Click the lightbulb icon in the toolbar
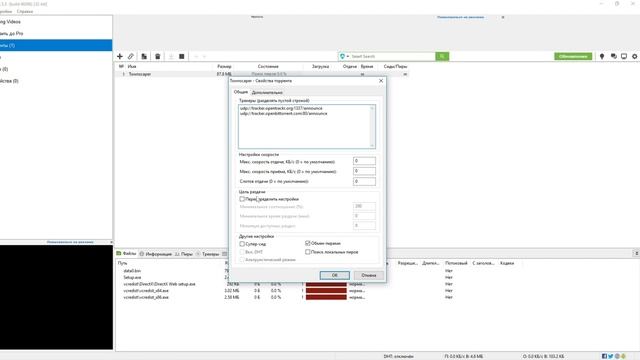The image size is (640, 360). tap(602, 56)
